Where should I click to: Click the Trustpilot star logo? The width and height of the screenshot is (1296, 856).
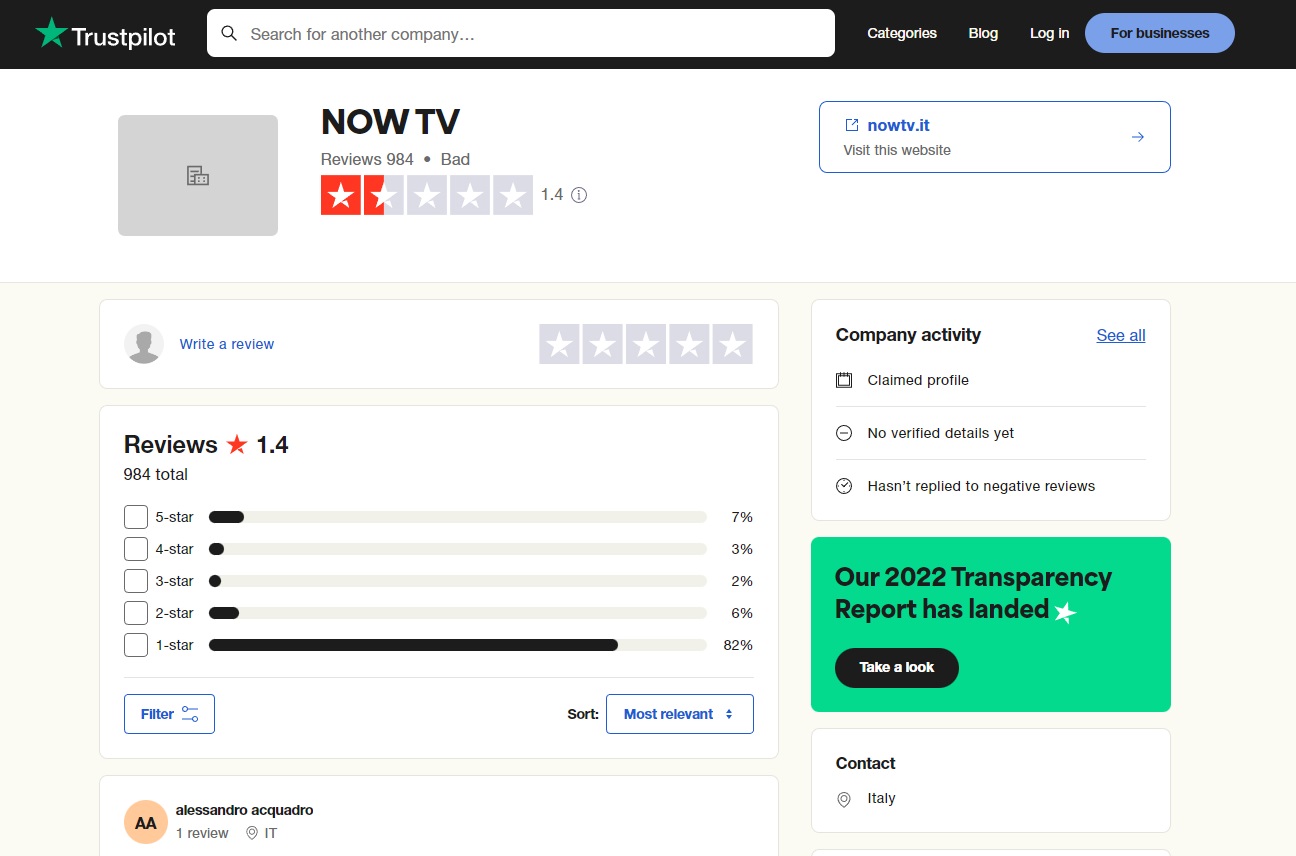tap(50, 33)
